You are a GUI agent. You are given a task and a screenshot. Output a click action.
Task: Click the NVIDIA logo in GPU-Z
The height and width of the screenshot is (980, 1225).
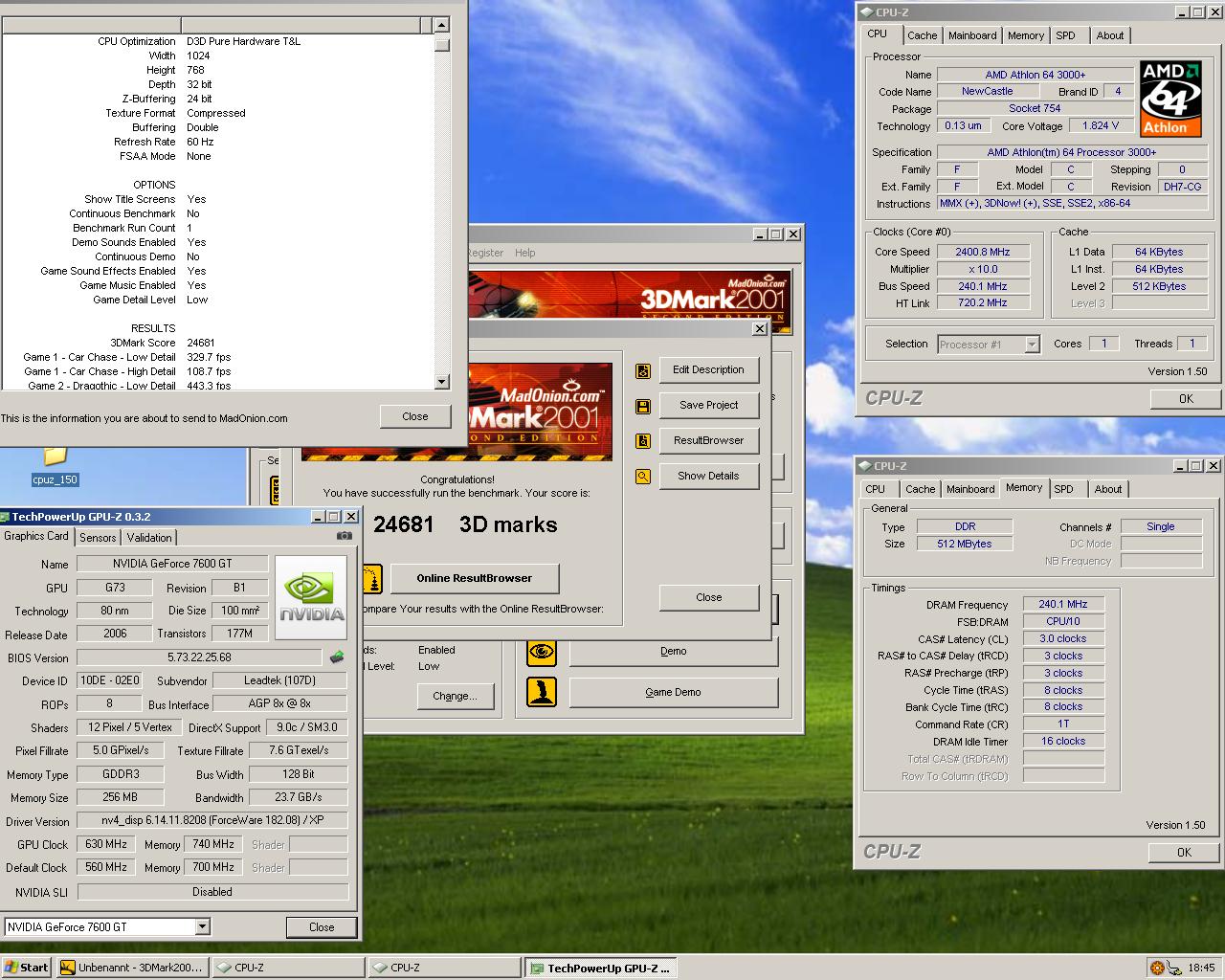(x=311, y=597)
